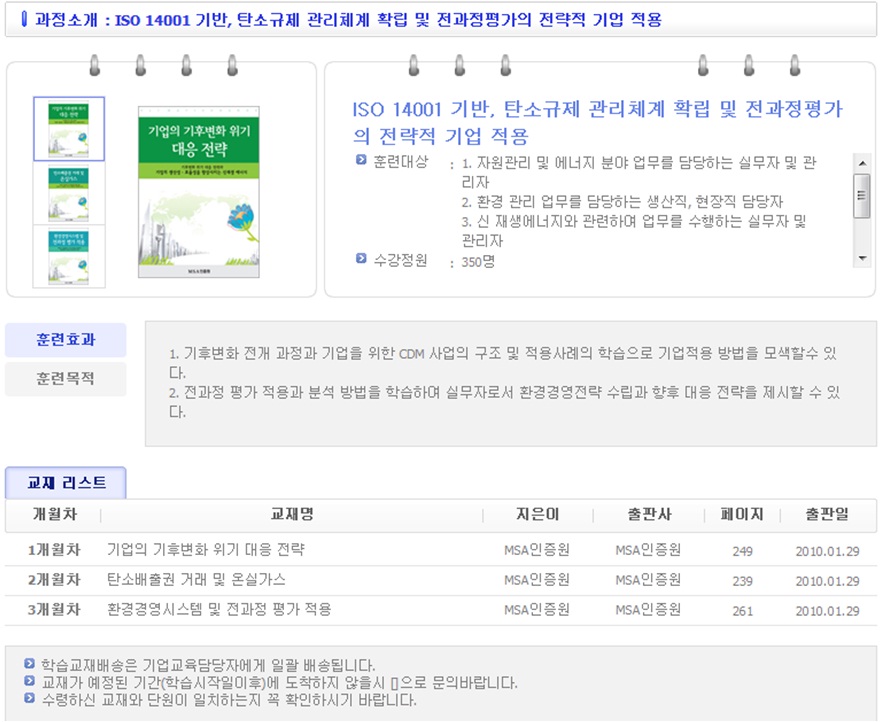
Task: Click the blue icon before 과정소개 header
Action: [x=24, y=19]
